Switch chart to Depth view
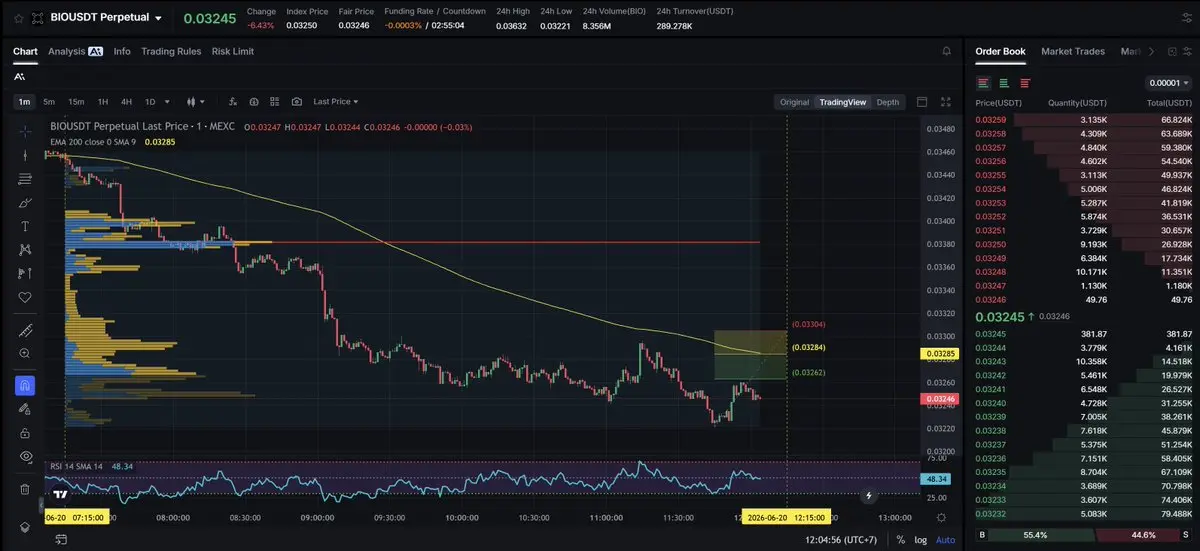The width and height of the screenshot is (1200, 551). tap(888, 102)
